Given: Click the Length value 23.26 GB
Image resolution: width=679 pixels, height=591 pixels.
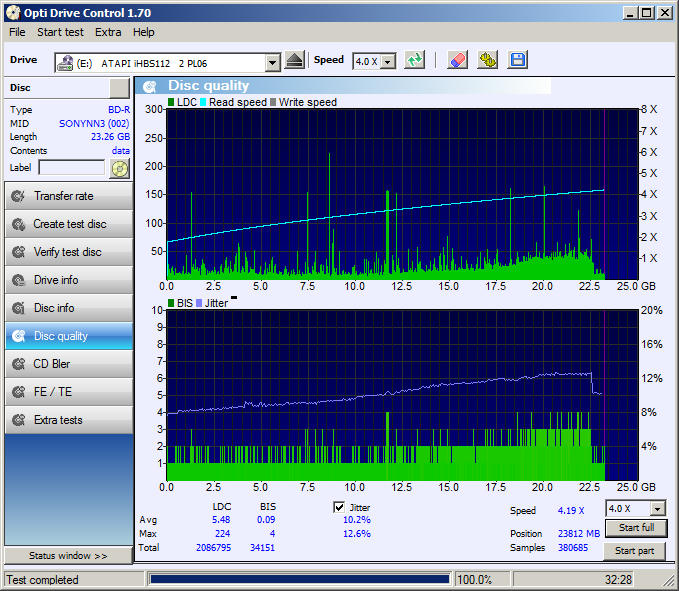Looking at the screenshot, I should click(110, 137).
